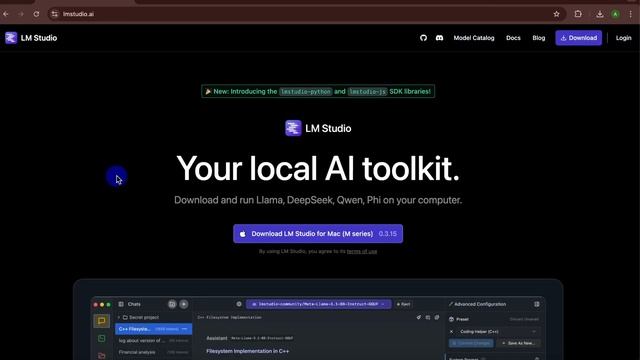Screen dimensions: 640x360
Task: Open the browser downloads icon
Action: point(600,14)
